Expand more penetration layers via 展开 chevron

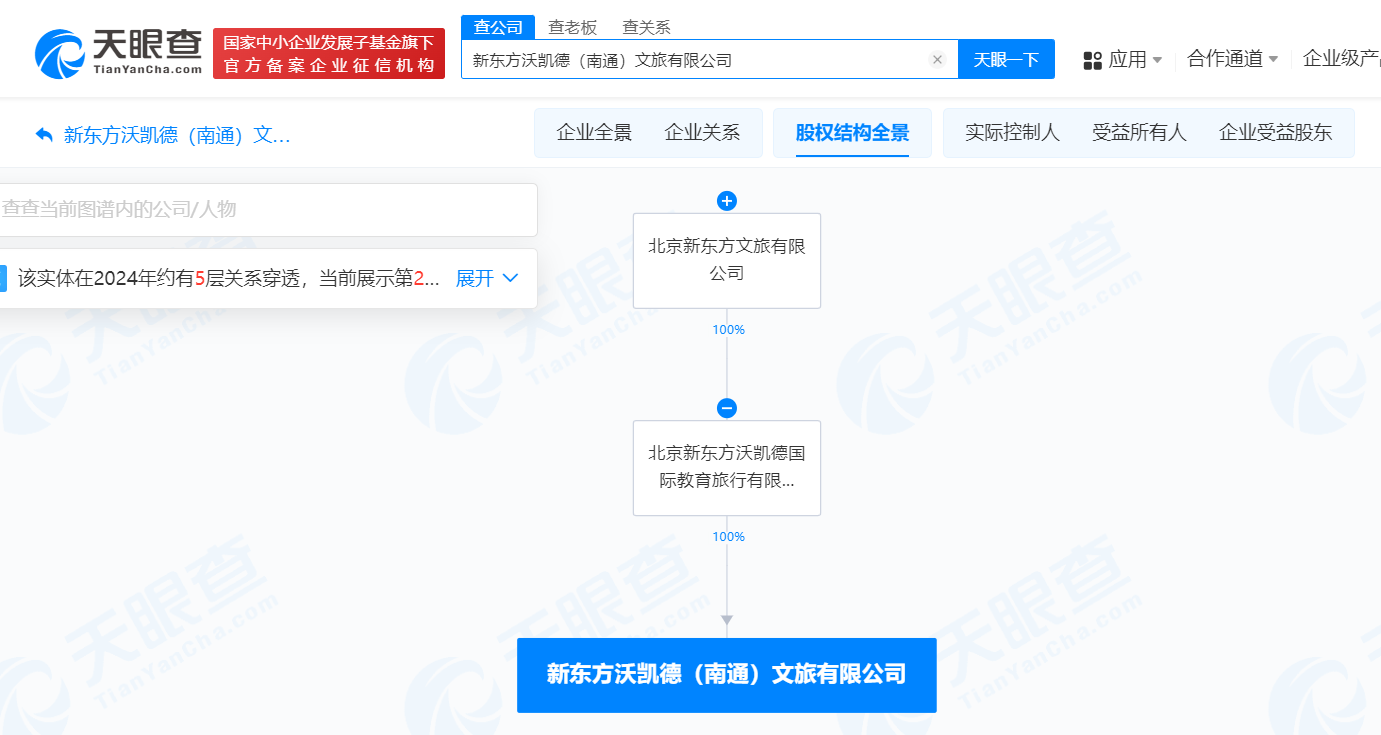point(487,279)
